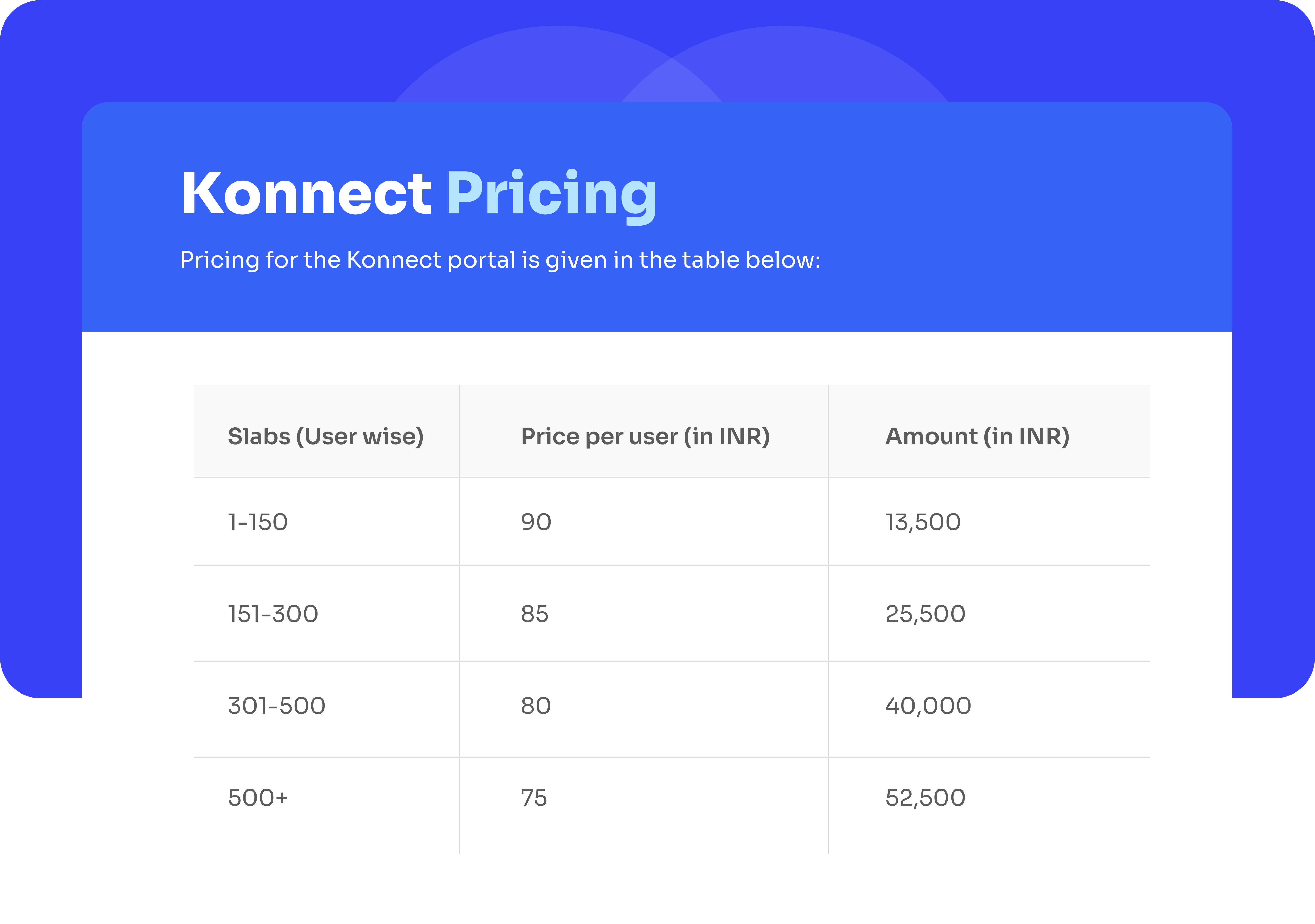This screenshot has width=1315, height=924.
Task: Click the Slabs (User wise) column header
Action: point(326,436)
